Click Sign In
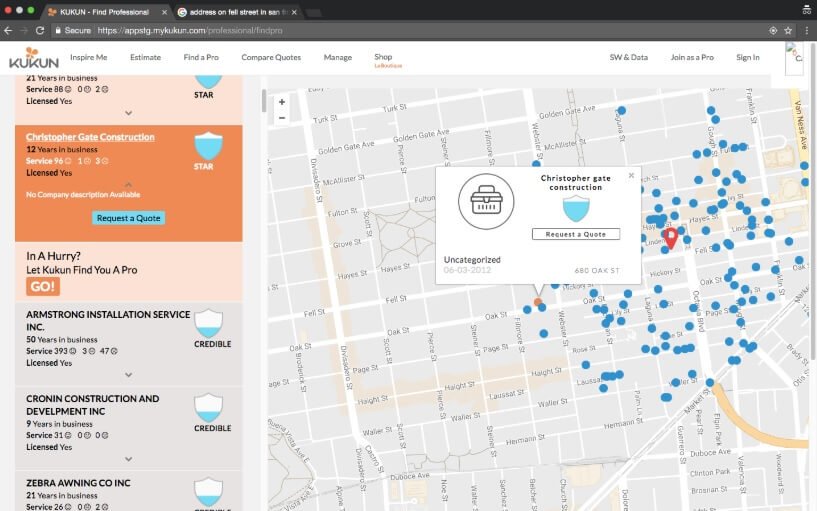Image resolution: width=817 pixels, height=511 pixels. coord(748,57)
